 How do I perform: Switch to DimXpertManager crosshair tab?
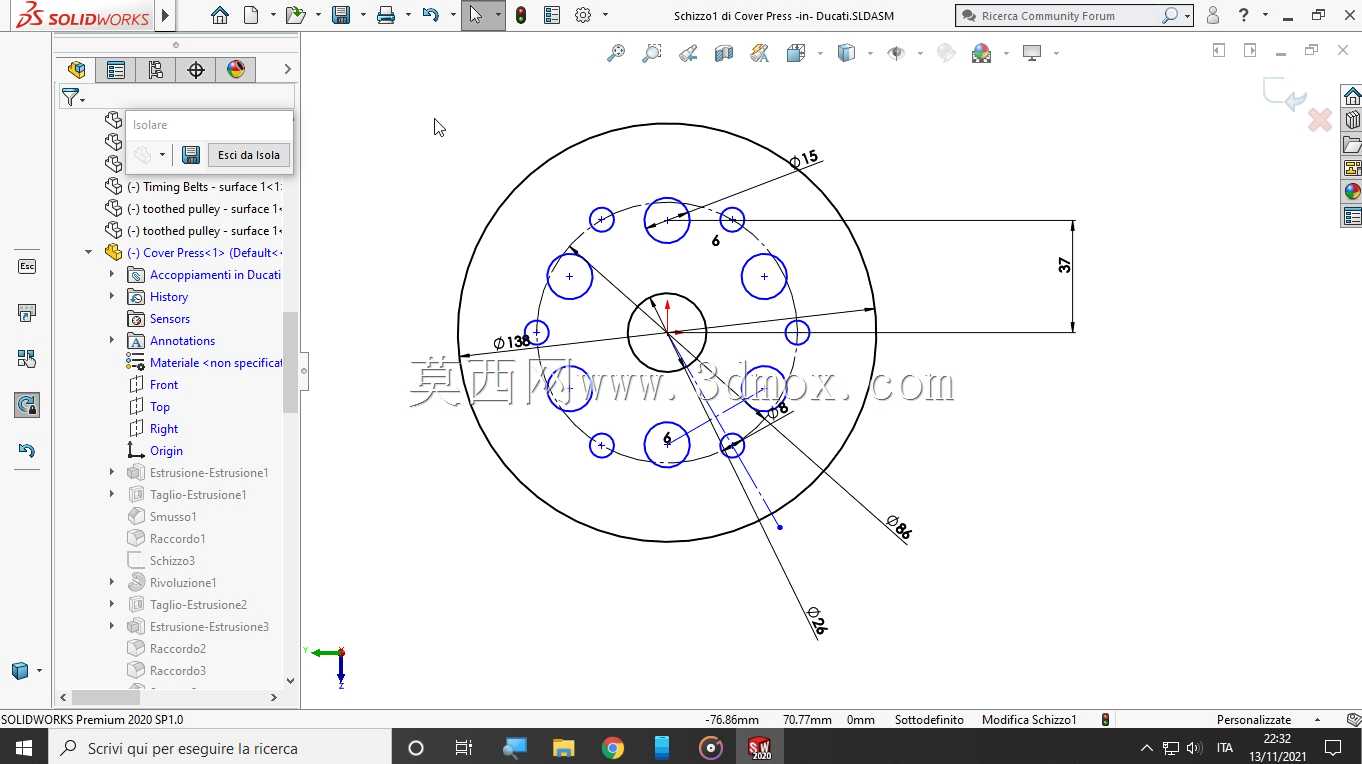coord(196,69)
